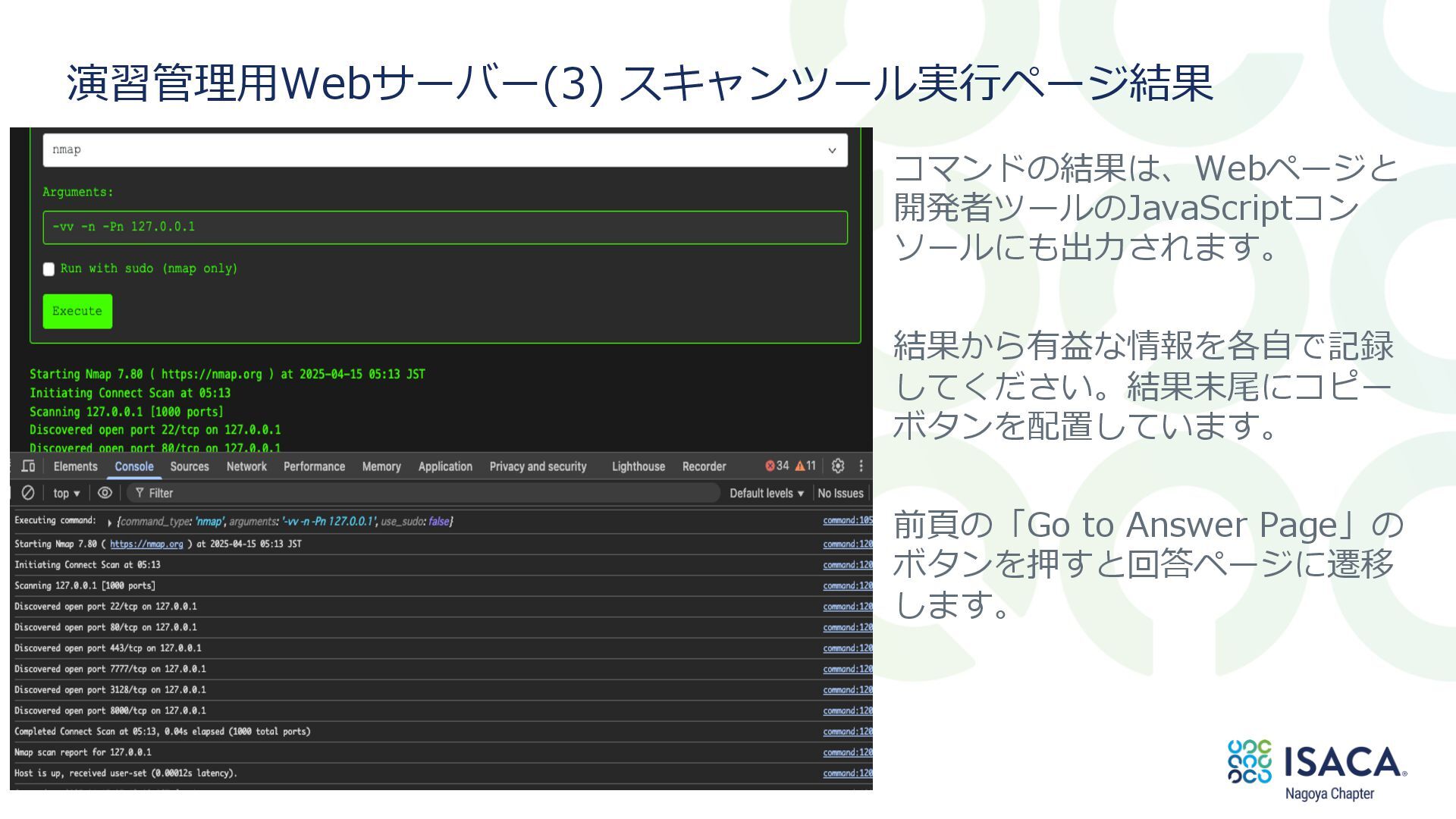Open the nmap command type dropdown
The image size is (1456, 819).
444,150
